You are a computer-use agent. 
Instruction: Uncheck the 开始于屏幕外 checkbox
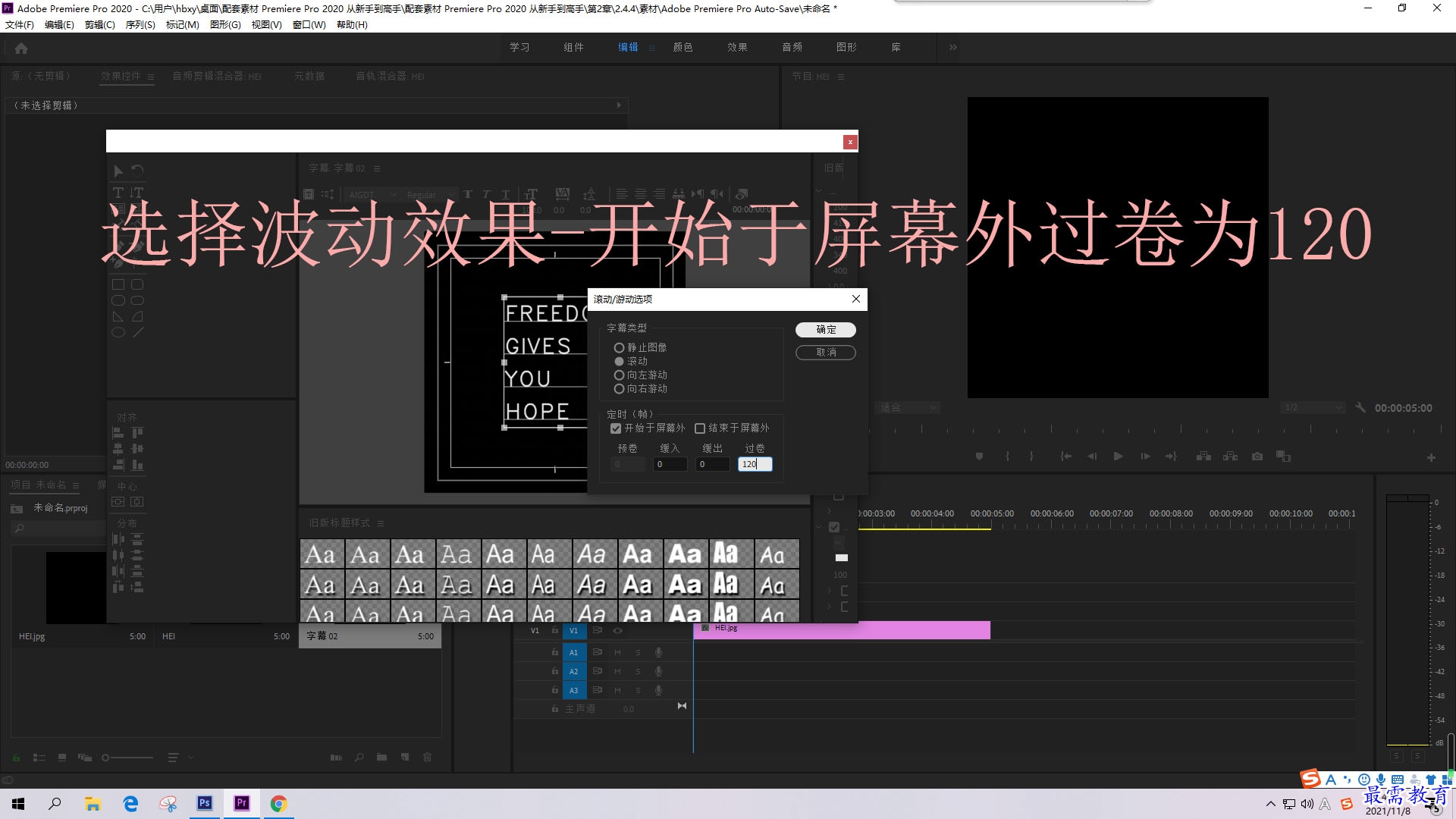click(x=616, y=428)
